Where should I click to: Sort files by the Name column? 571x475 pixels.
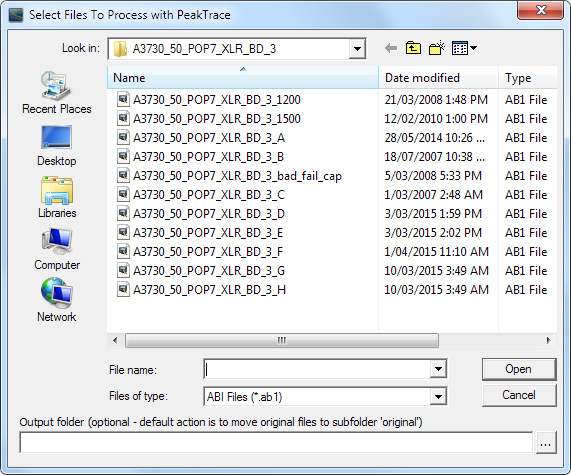click(243, 77)
